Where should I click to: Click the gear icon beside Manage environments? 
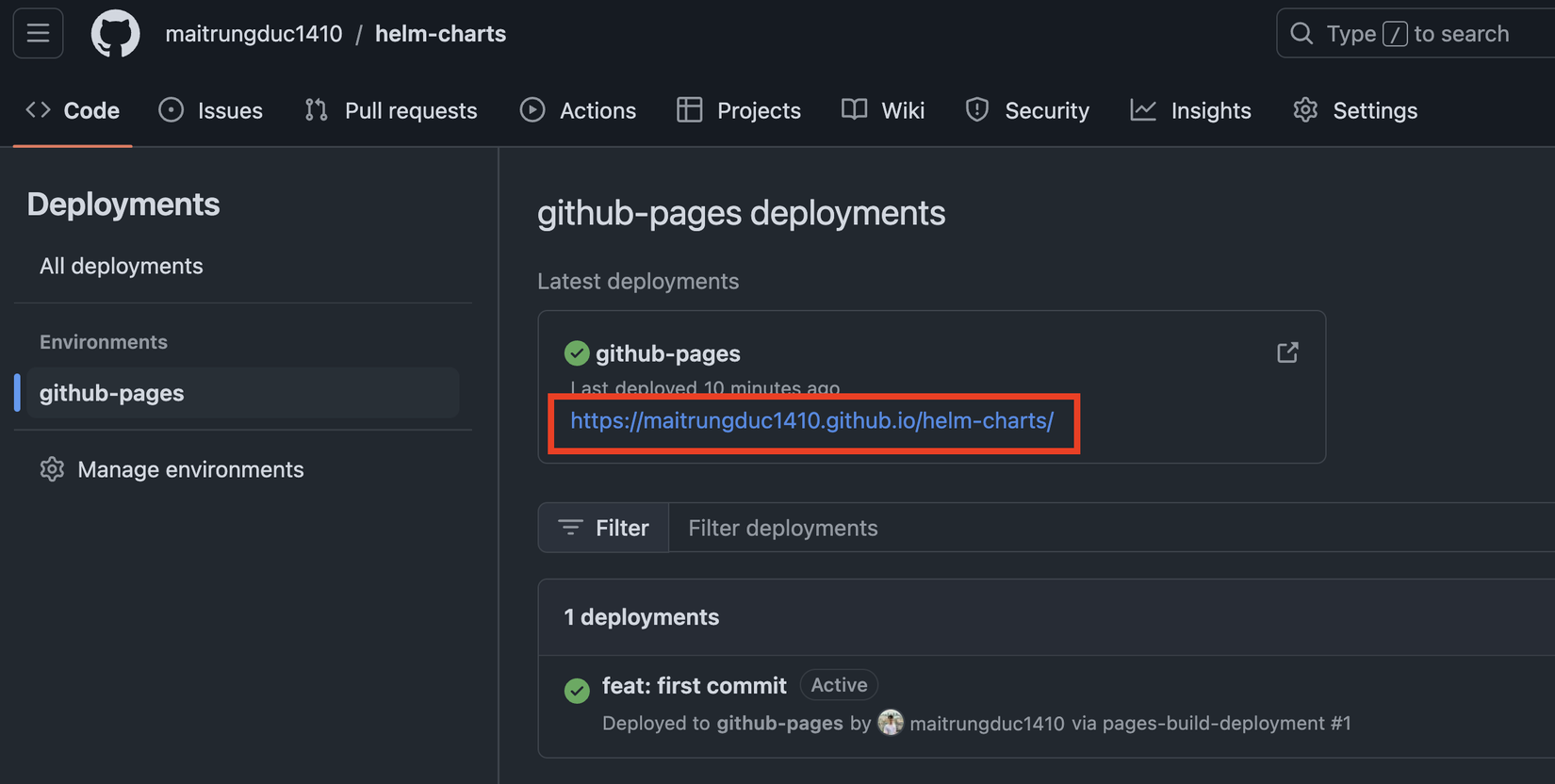52,469
